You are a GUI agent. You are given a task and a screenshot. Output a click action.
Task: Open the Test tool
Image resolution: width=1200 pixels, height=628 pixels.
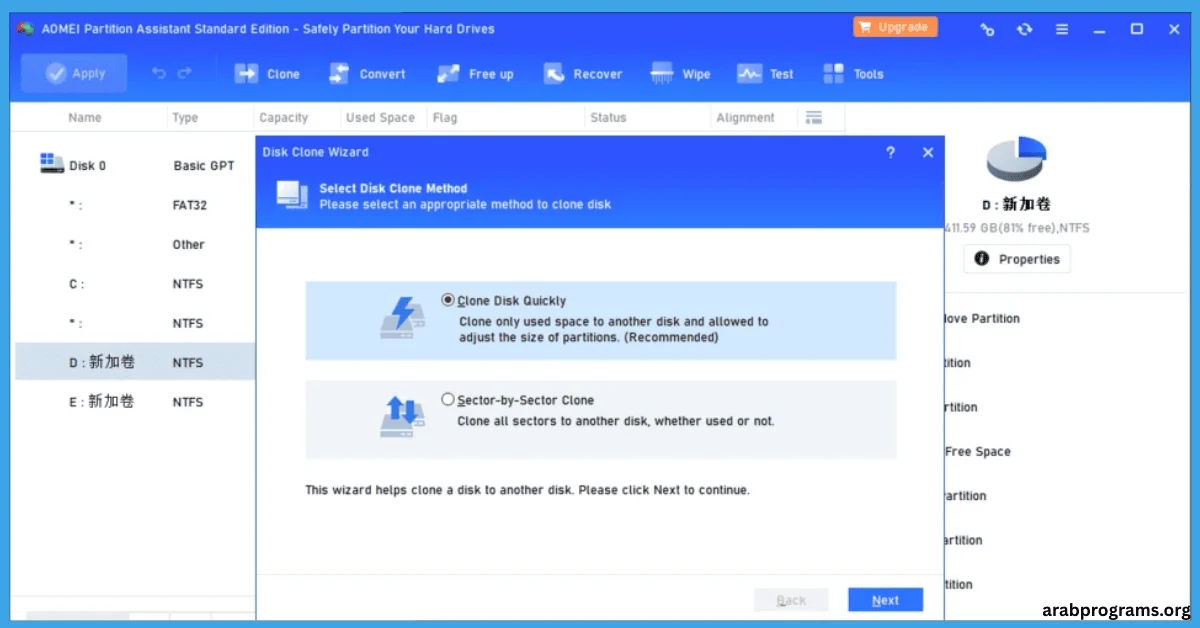coord(765,74)
